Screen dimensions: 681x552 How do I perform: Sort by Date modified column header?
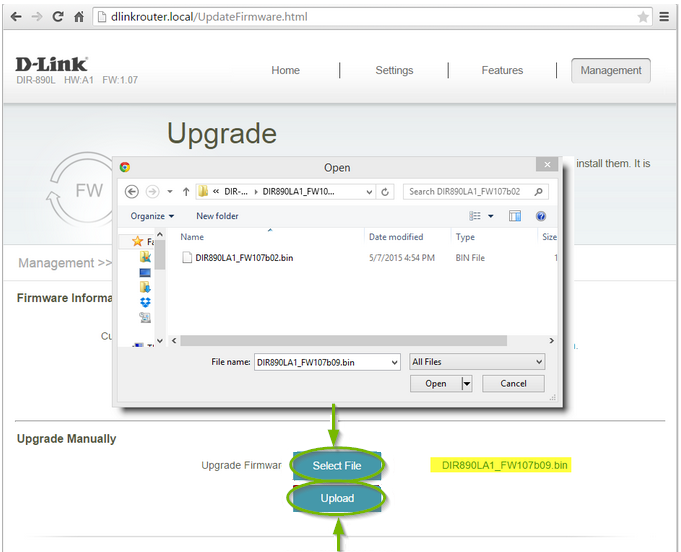396,237
